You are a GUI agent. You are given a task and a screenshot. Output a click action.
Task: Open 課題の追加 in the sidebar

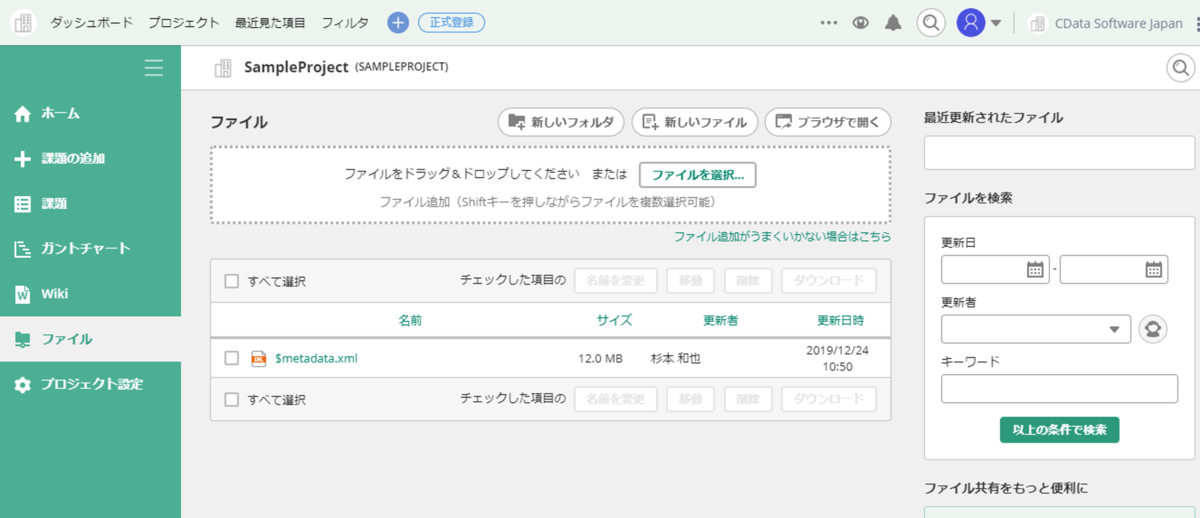click(x=90, y=158)
